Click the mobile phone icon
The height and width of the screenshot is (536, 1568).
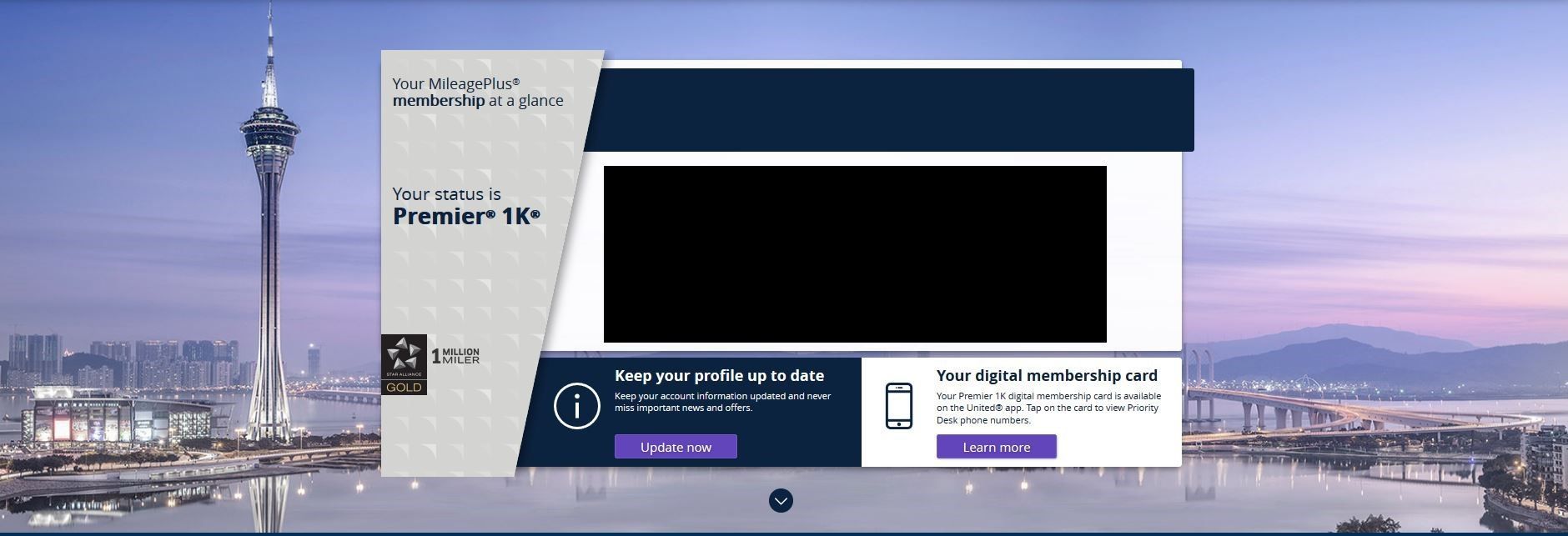point(898,406)
